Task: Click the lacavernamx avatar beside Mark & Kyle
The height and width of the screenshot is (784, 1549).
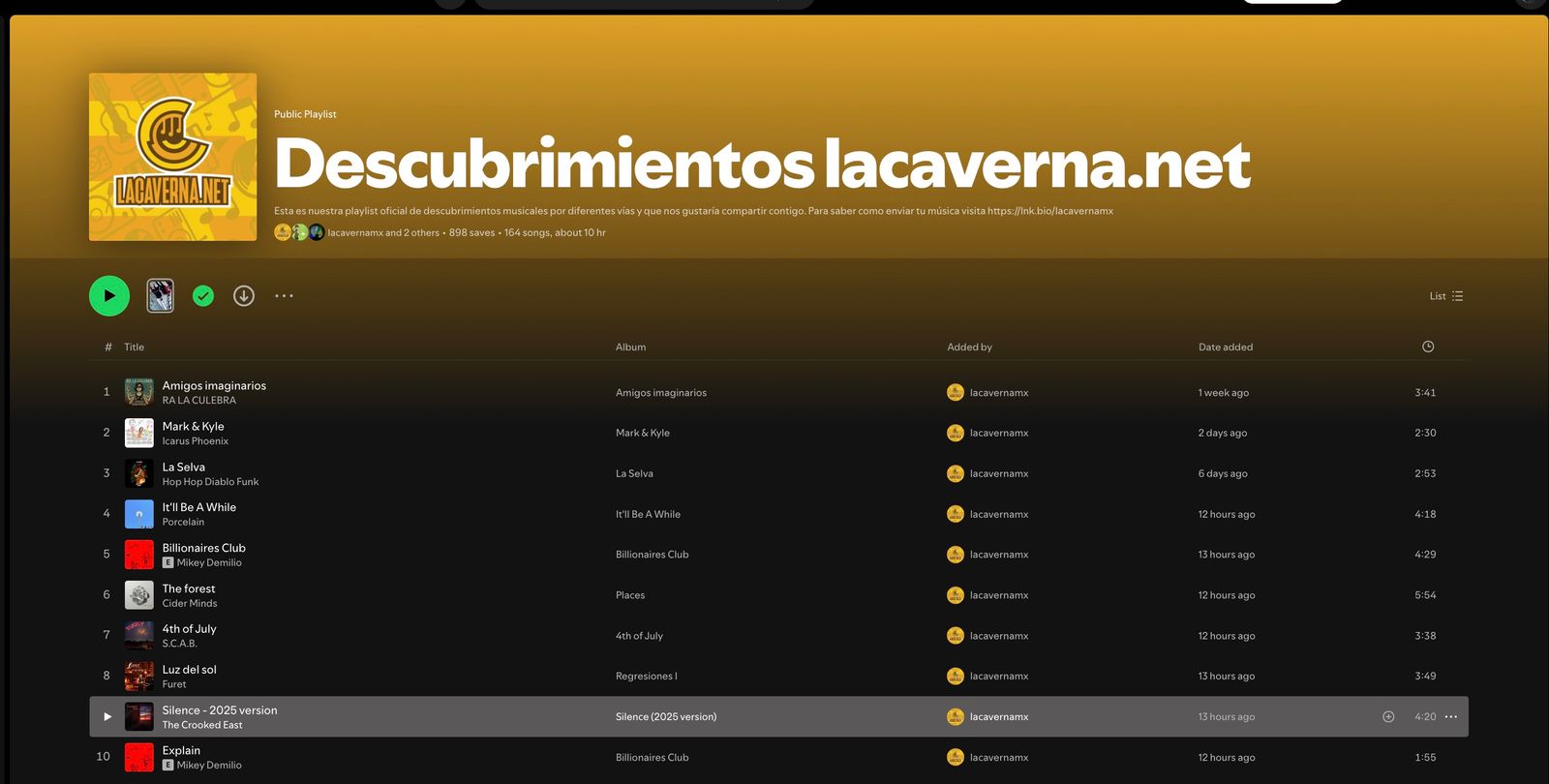Action: [x=955, y=433]
